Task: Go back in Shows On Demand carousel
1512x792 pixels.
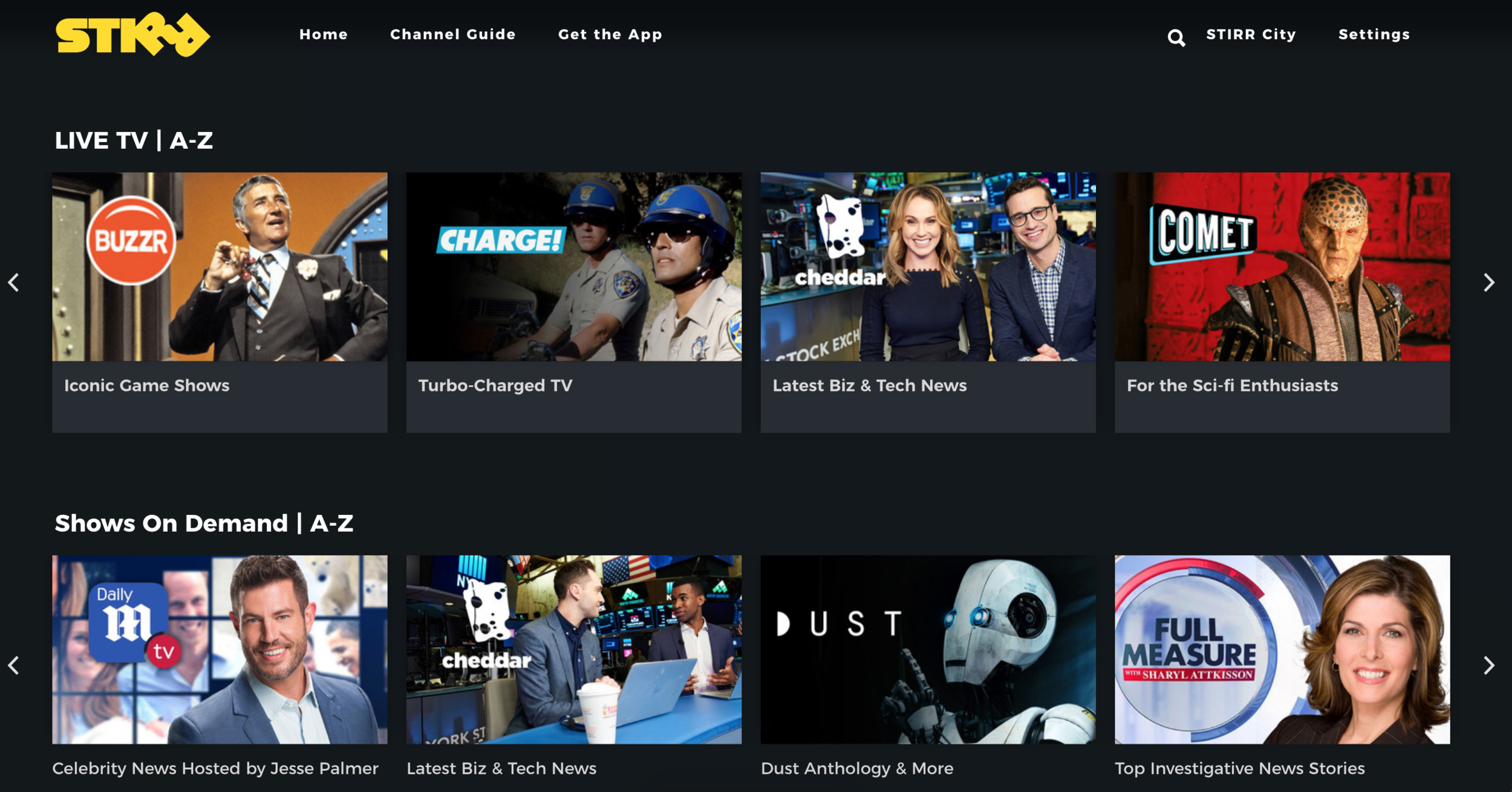Action: [x=14, y=666]
